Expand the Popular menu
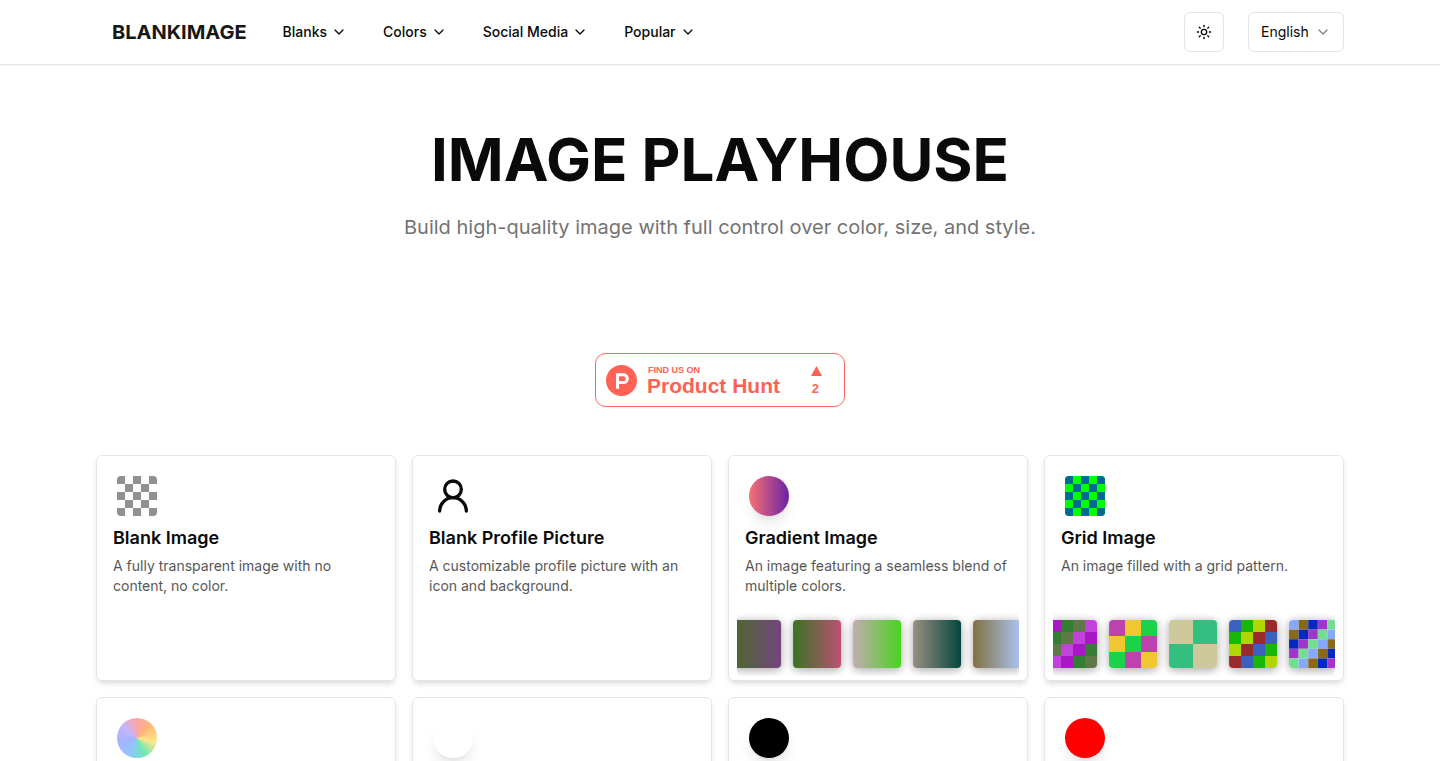The image size is (1440, 761). [x=658, y=32]
